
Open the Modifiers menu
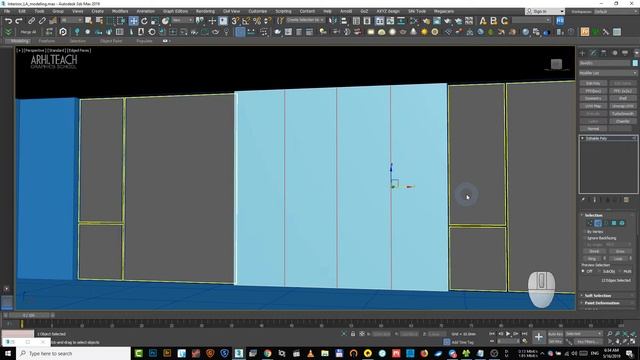120,11
